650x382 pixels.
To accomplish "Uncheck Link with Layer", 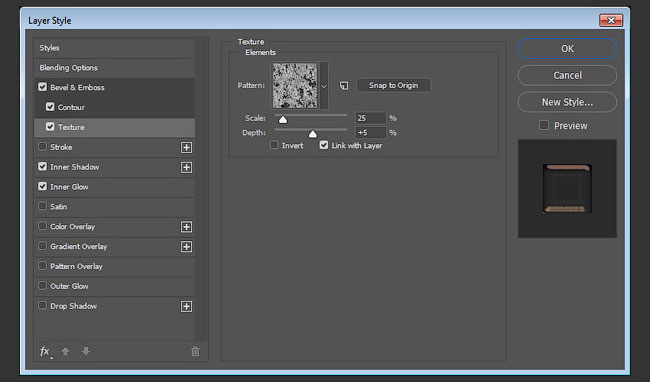I will [324, 145].
